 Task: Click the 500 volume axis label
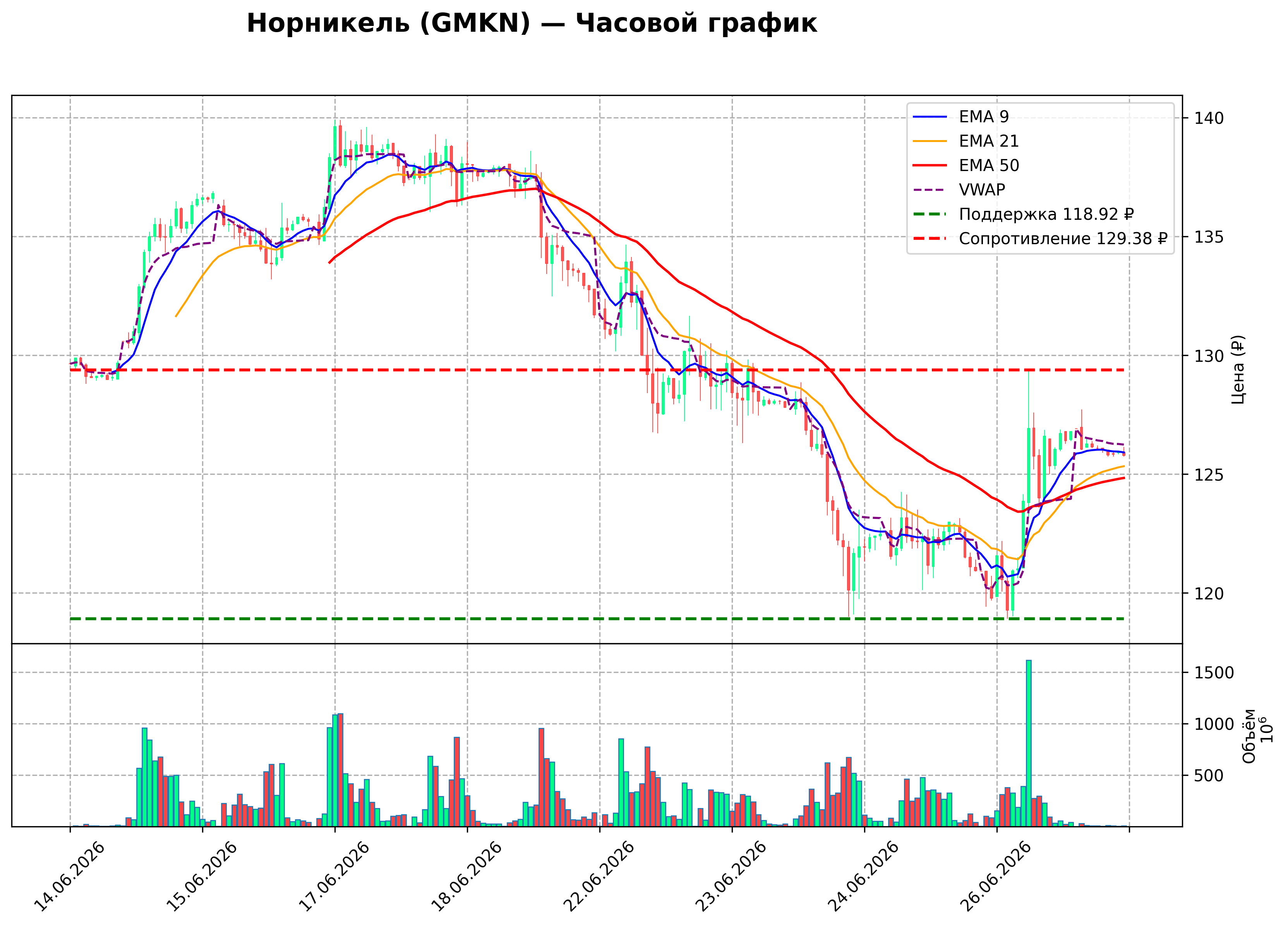(1209, 775)
